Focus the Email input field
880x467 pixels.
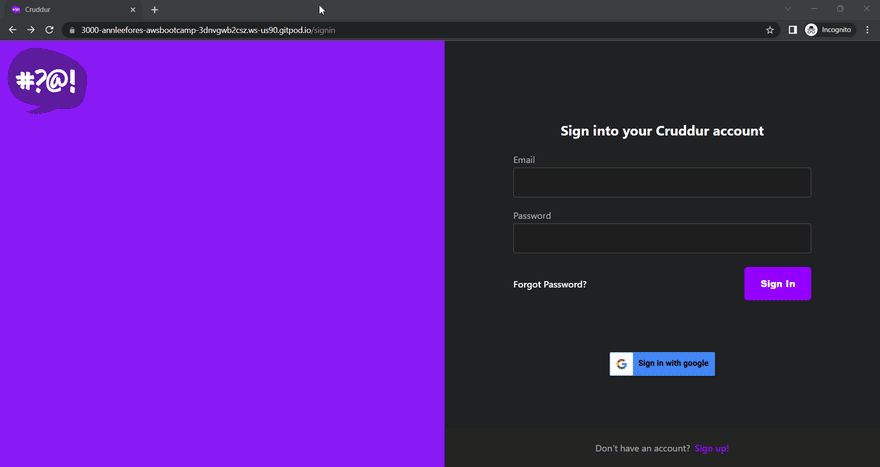coord(662,182)
